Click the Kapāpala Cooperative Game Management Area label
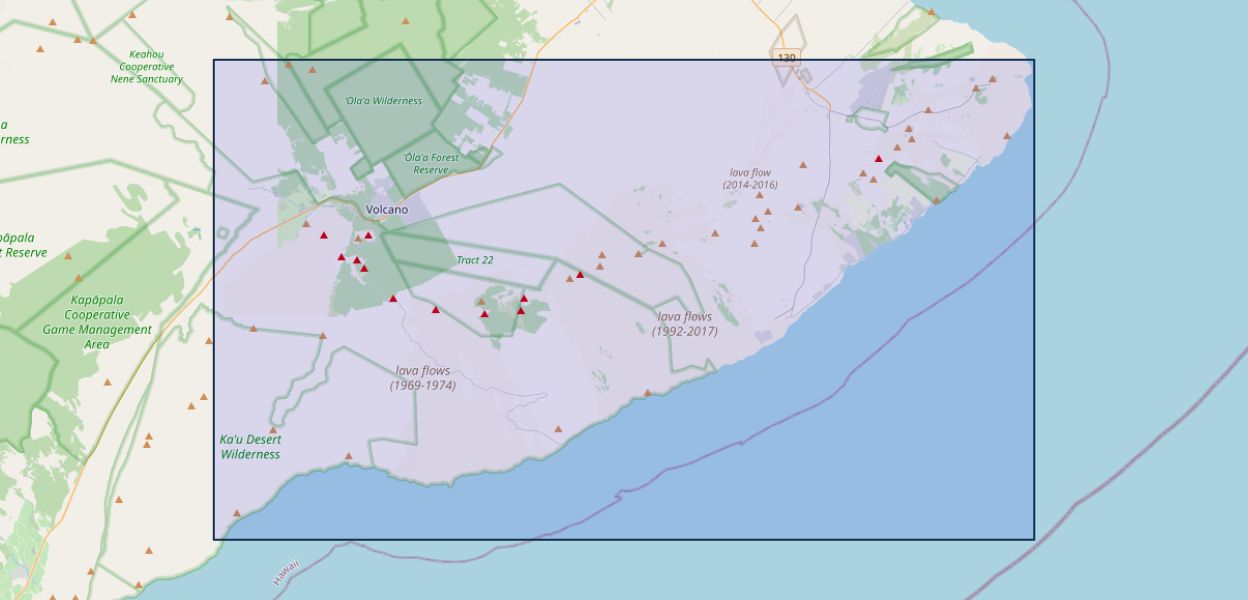This screenshot has width=1248, height=600. pos(97,321)
